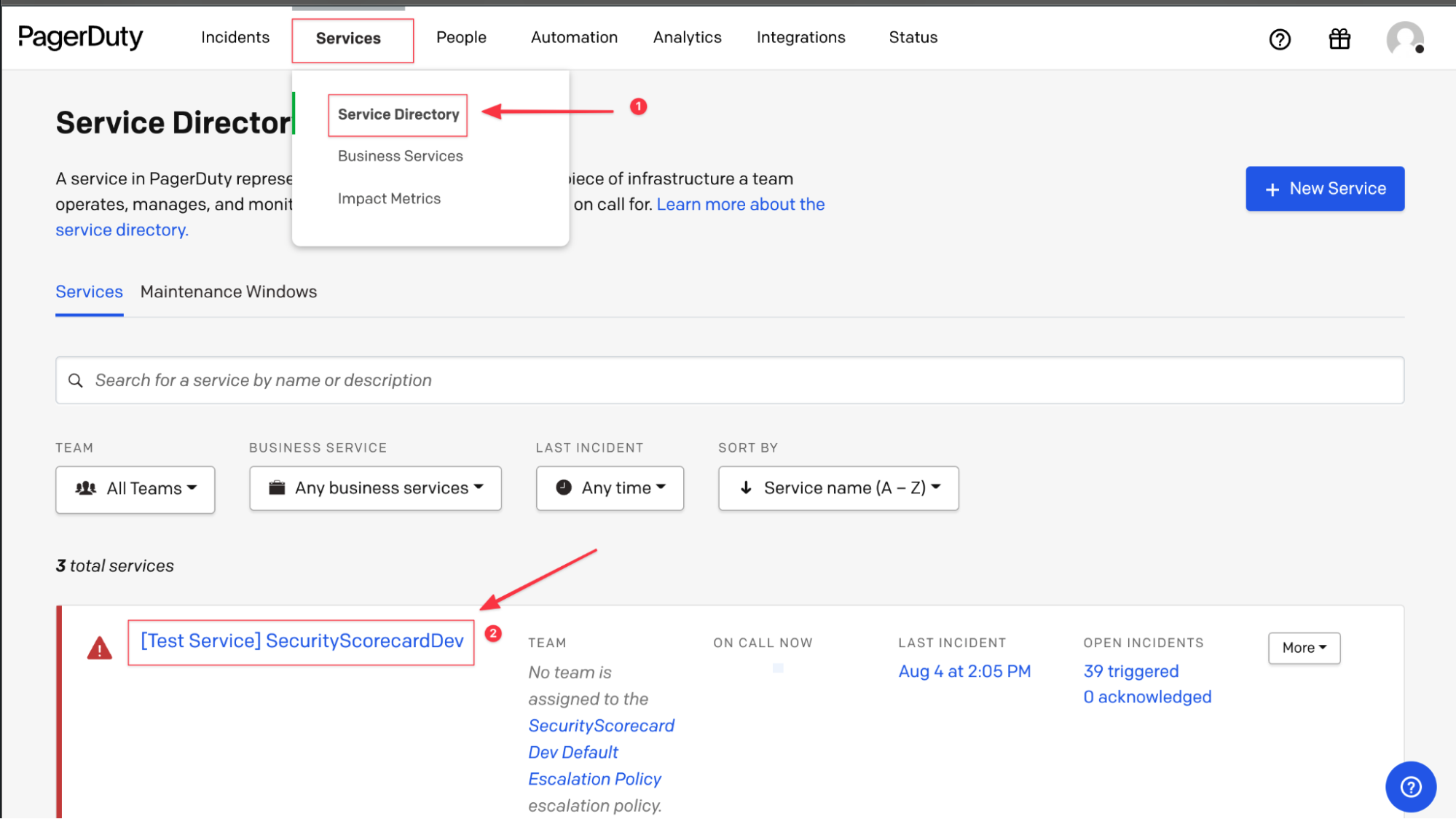Click the gift box icon in header
1456x819 pixels.
point(1339,39)
